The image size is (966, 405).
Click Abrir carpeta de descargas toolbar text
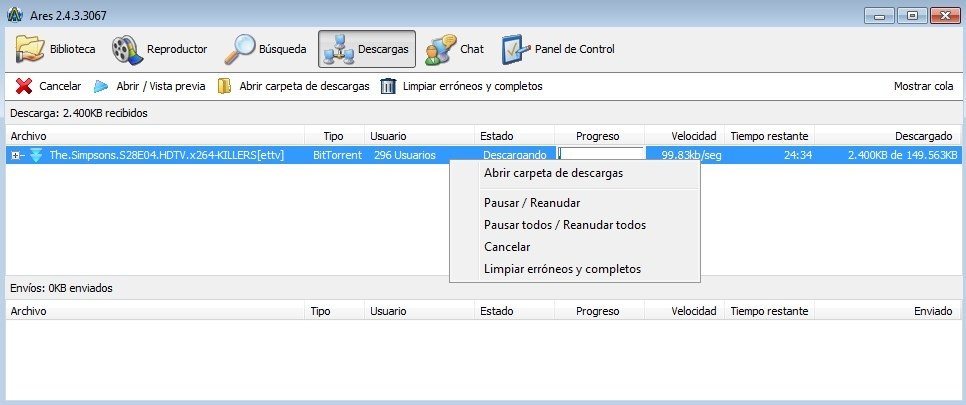point(304,86)
